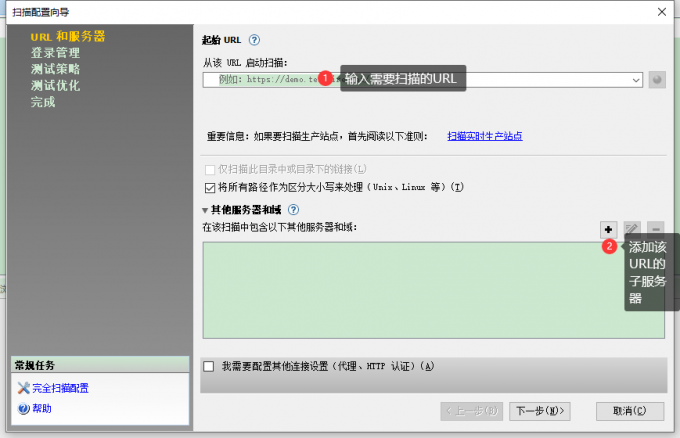Click the help icon beside 其他服务器和域
This screenshot has width=680, height=438.
(294, 210)
